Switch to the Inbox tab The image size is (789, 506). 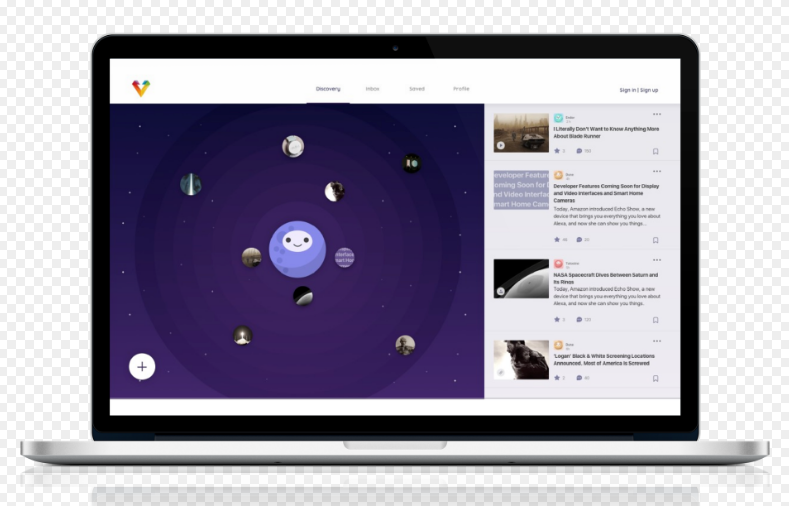[x=372, y=89]
